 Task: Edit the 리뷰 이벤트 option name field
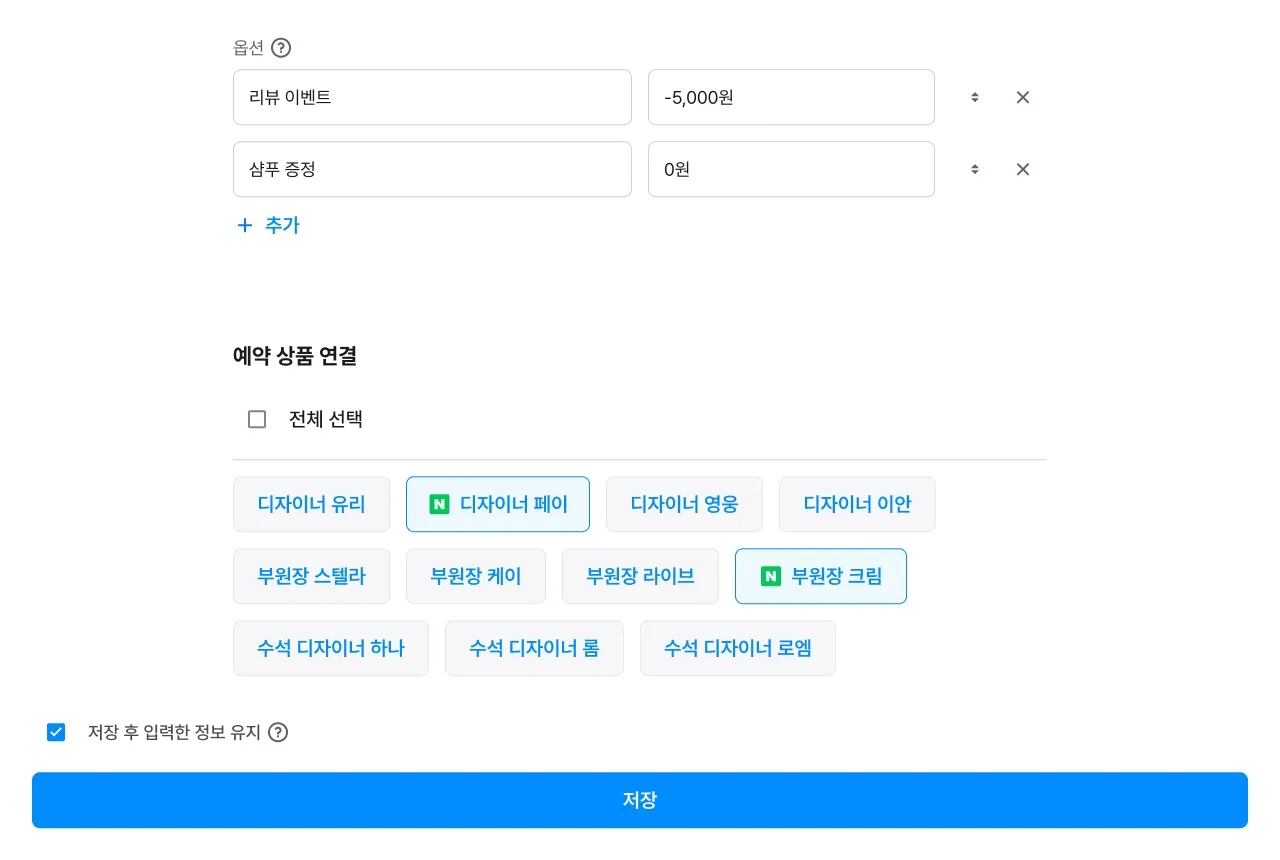pyautogui.click(x=432, y=97)
